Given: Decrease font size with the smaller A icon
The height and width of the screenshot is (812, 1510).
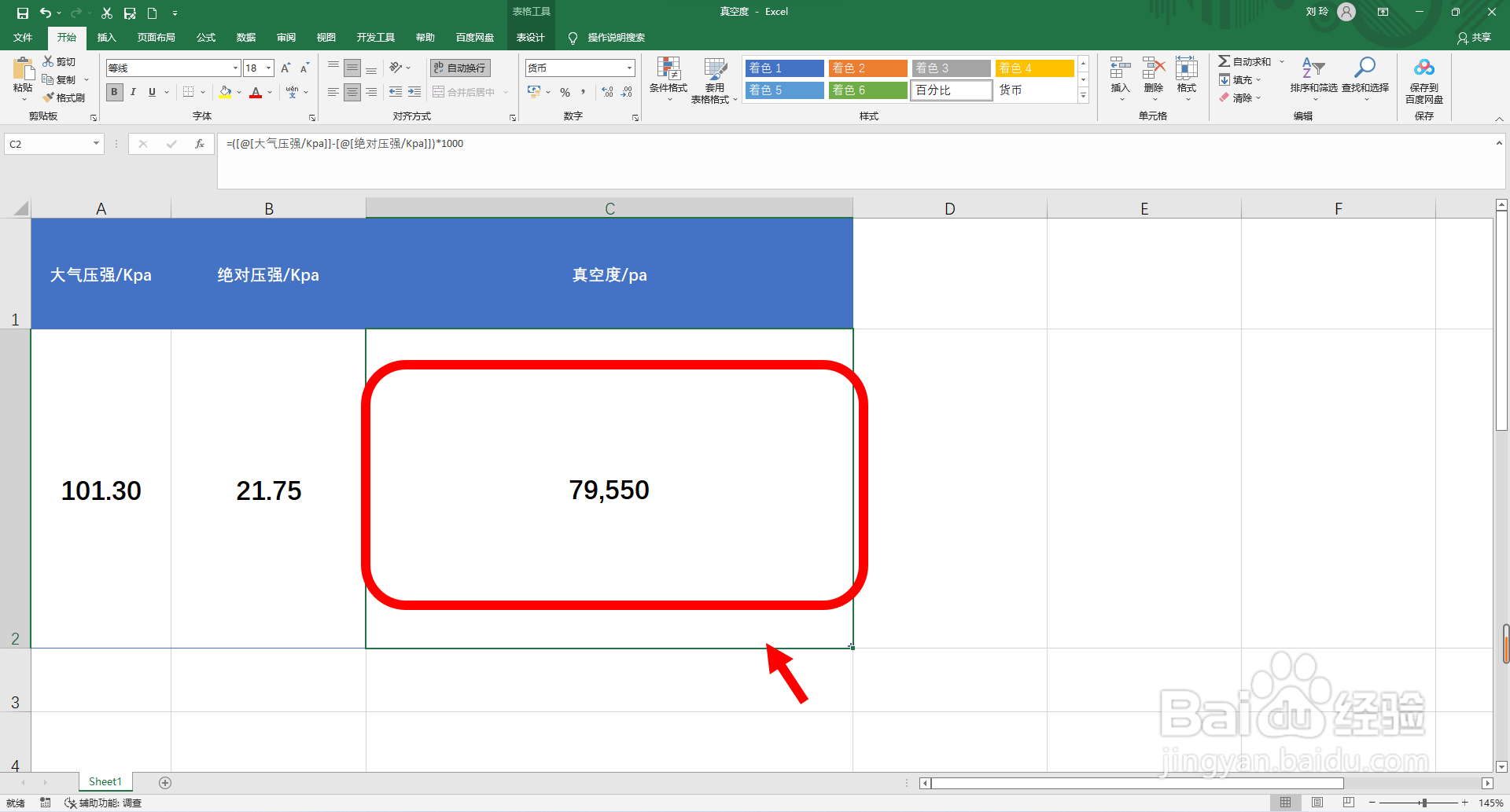Looking at the screenshot, I should point(304,68).
